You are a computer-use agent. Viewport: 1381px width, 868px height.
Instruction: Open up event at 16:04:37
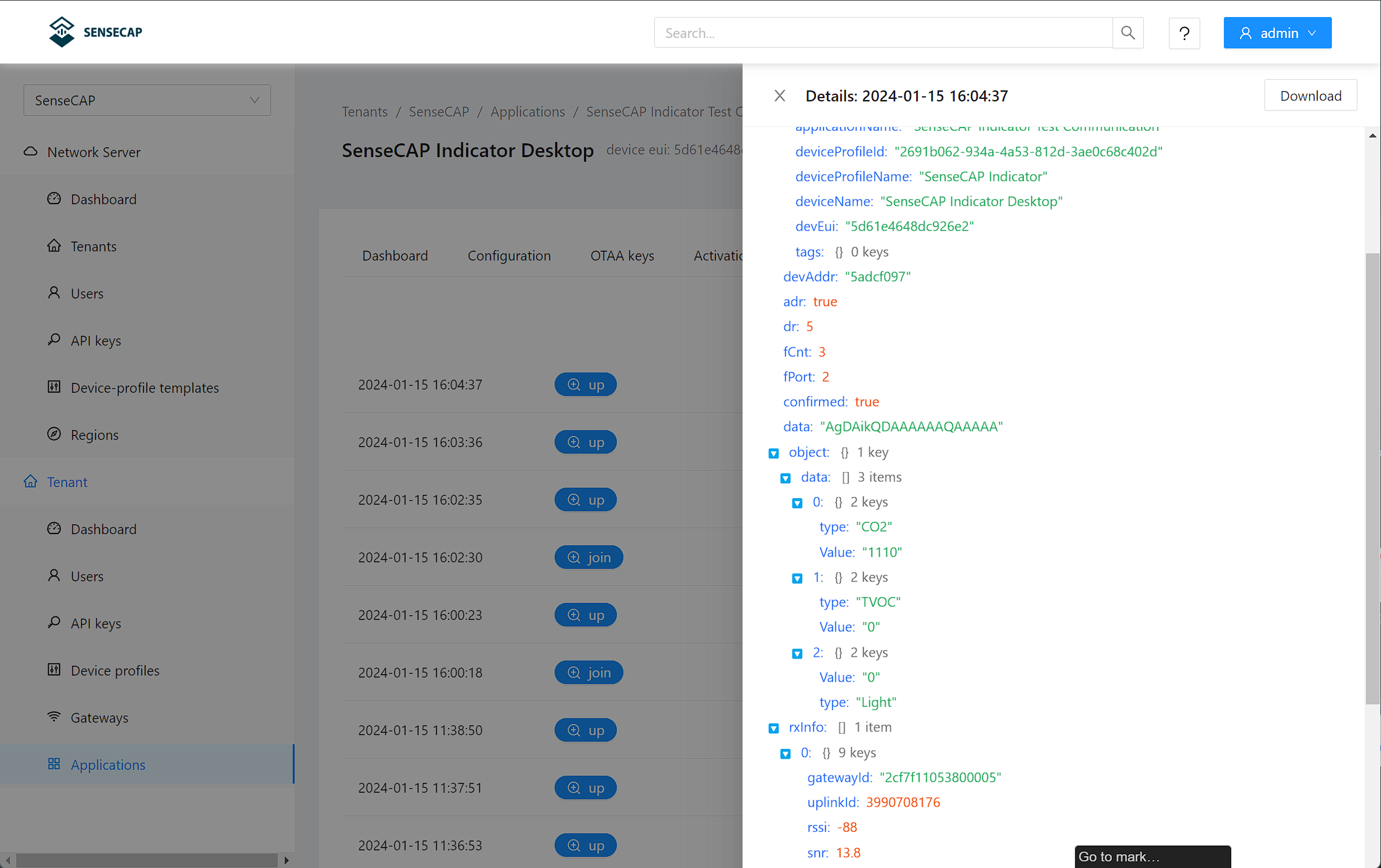[x=585, y=384]
